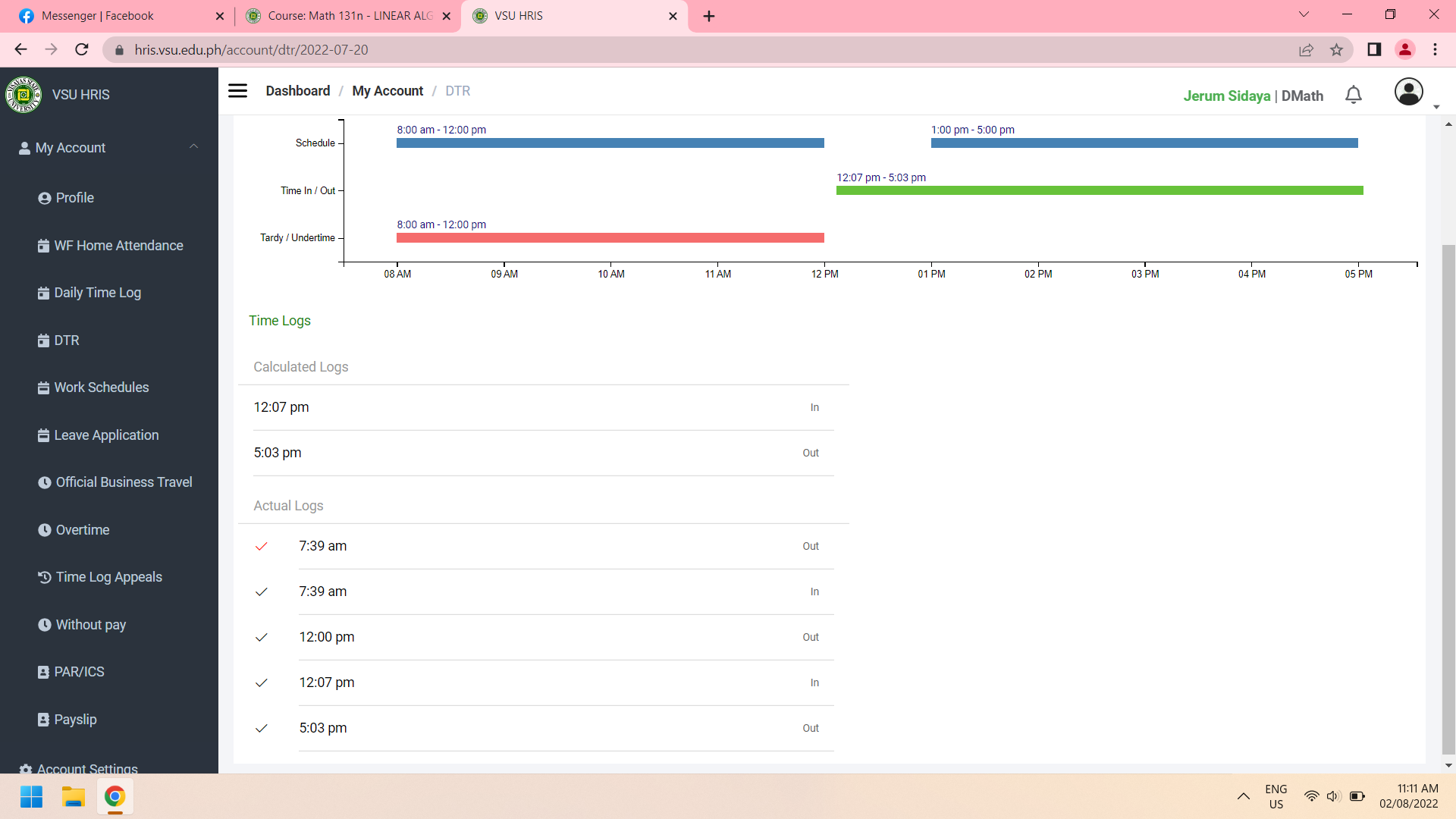The height and width of the screenshot is (819, 1456).
Task: Show hidden system tray icons chevron
Action: tap(1244, 796)
